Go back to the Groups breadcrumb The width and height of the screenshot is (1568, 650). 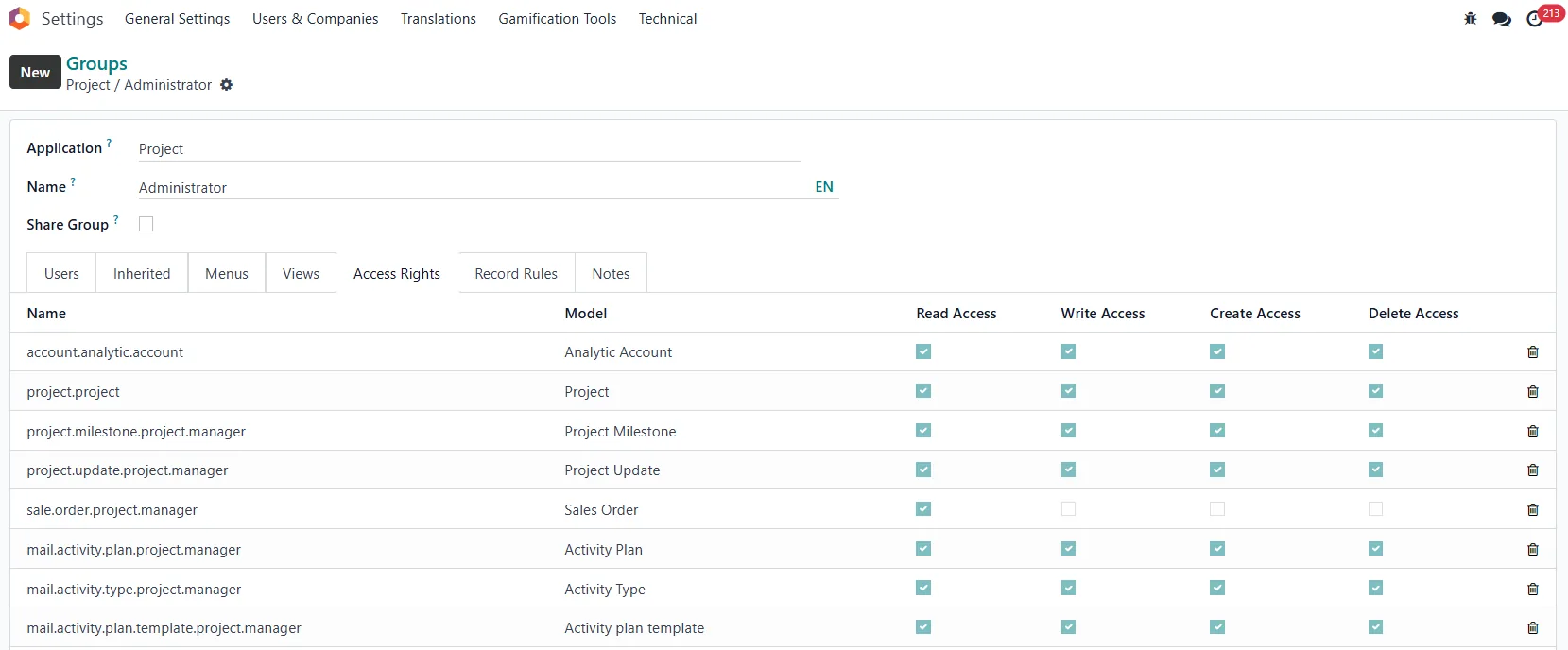96,63
